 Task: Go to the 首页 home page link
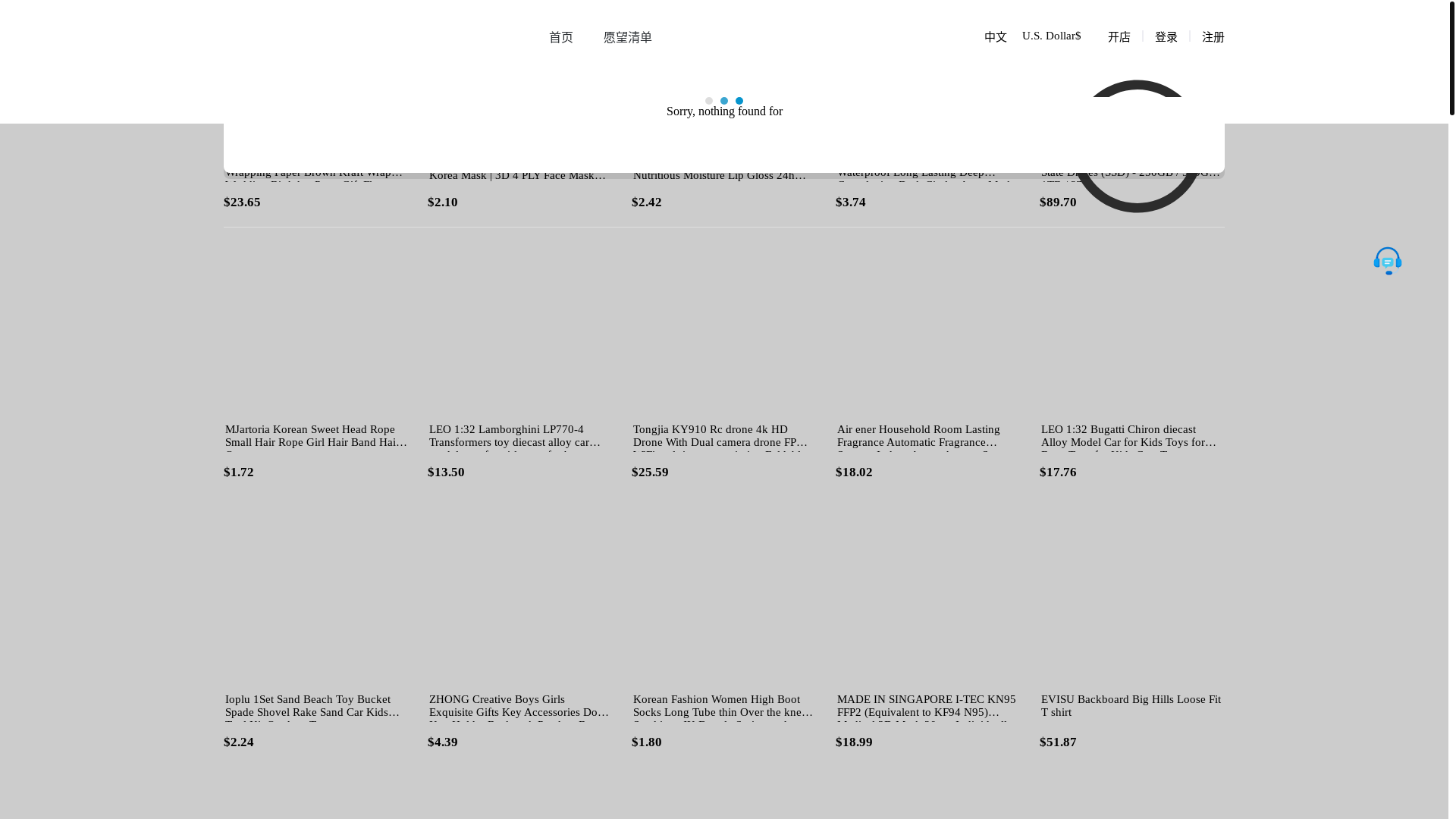[561, 37]
